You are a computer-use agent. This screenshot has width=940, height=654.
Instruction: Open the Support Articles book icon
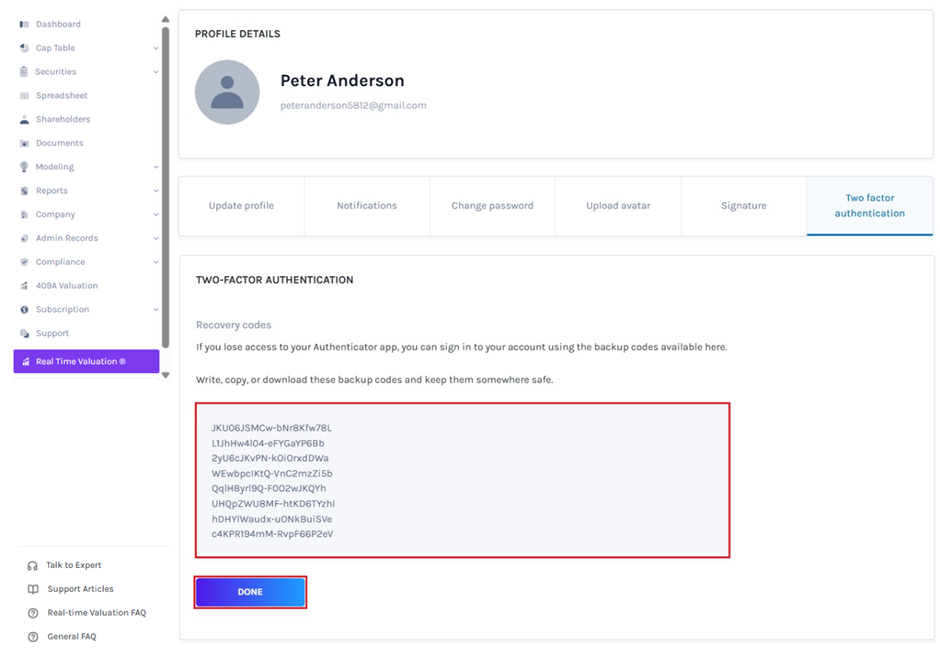click(33, 589)
